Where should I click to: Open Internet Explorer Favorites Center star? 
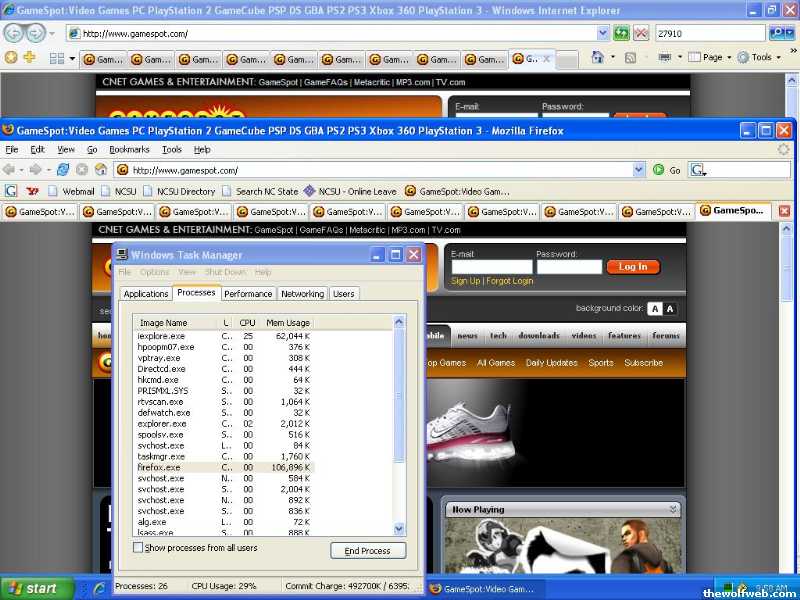pos(11,58)
